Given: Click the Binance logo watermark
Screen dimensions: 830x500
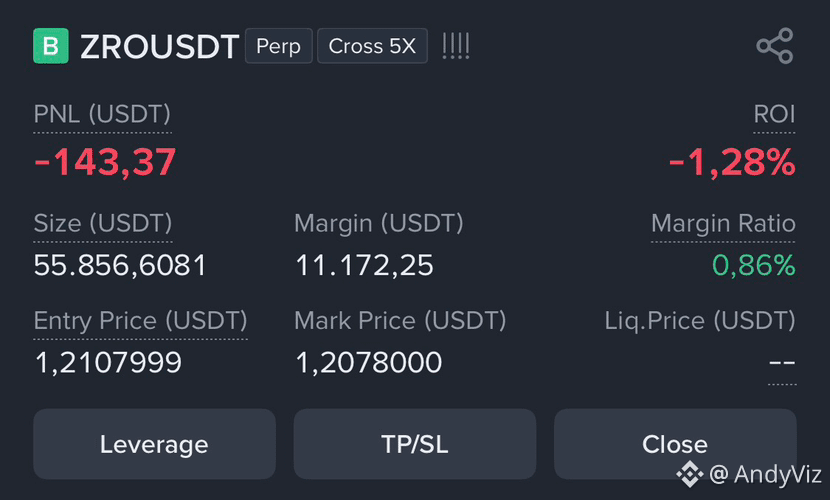Looking at the screenshot, I should point(690,474).
